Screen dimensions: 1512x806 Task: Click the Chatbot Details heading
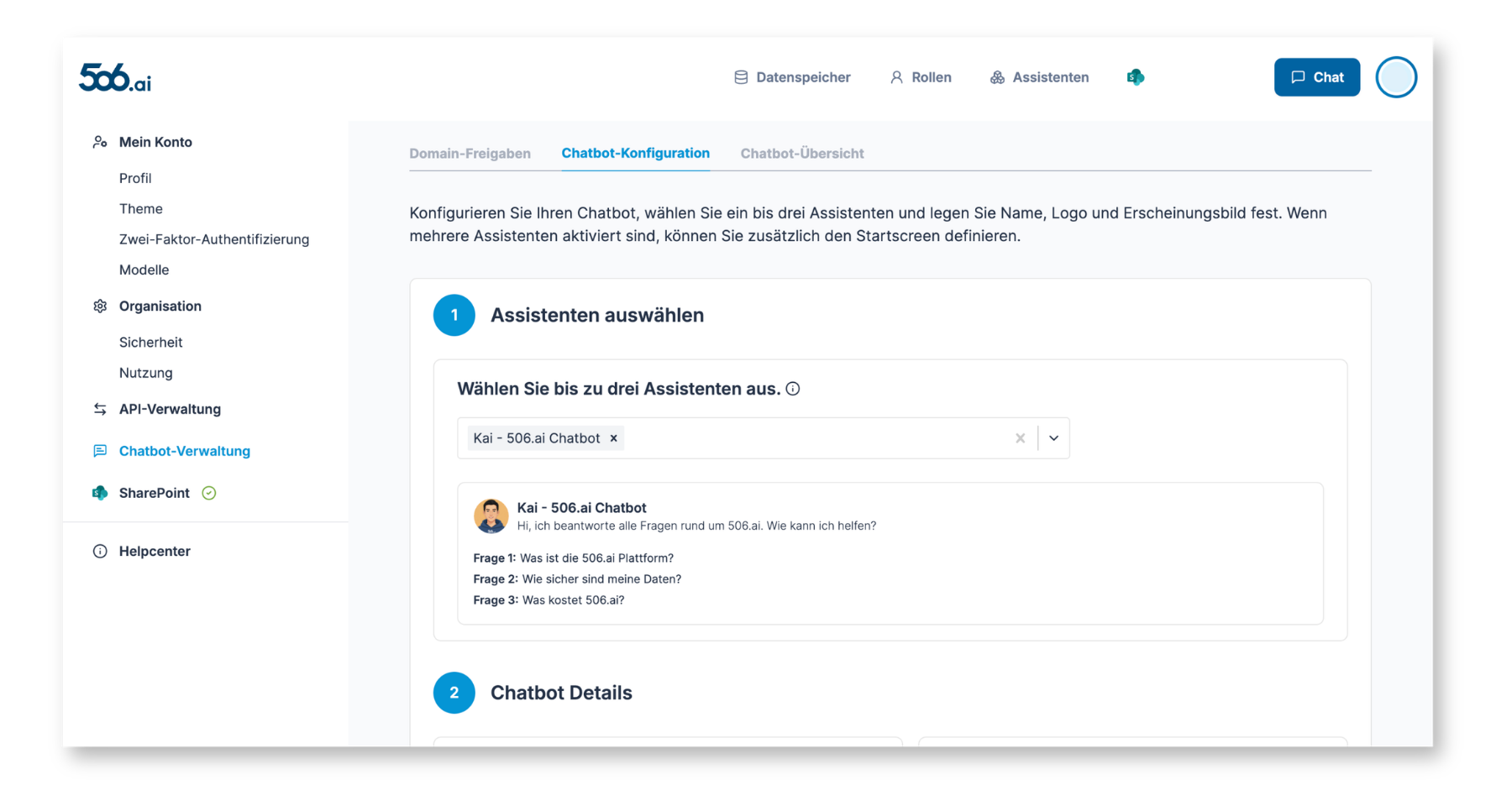click(561, 693)
